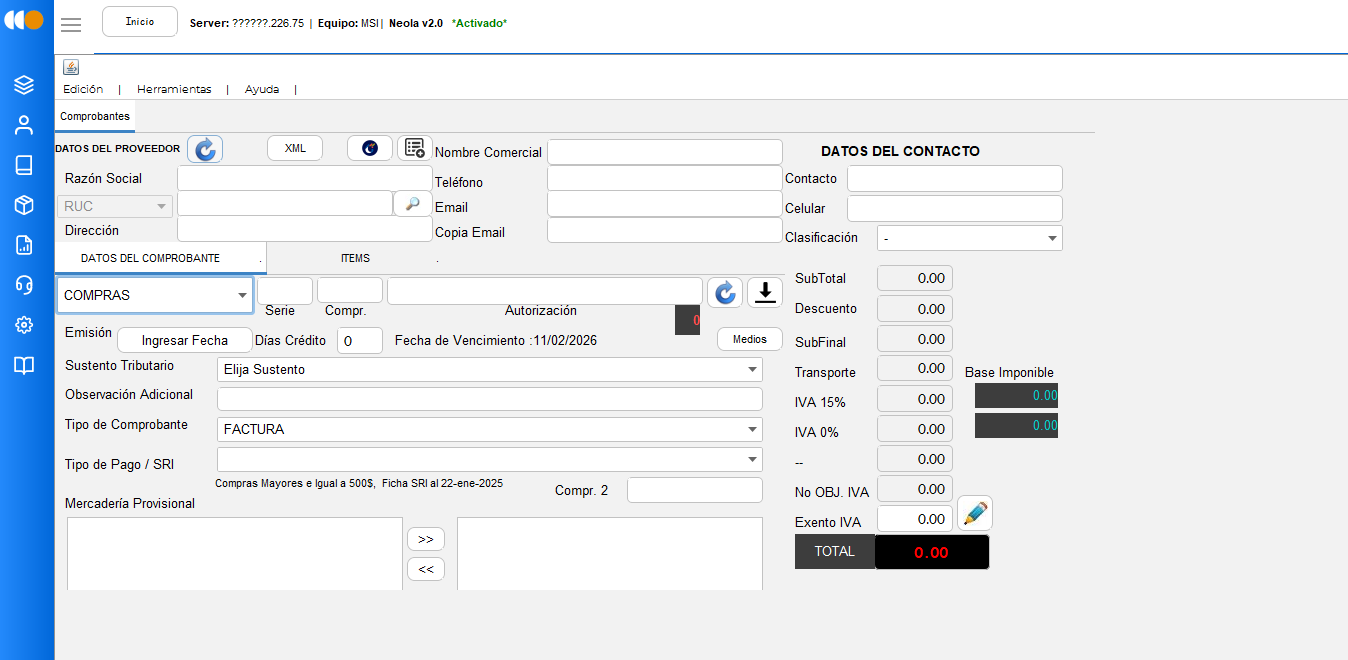Open the settings gear in the sidebar
The image size is (1348, 660).
click(24, 325)
